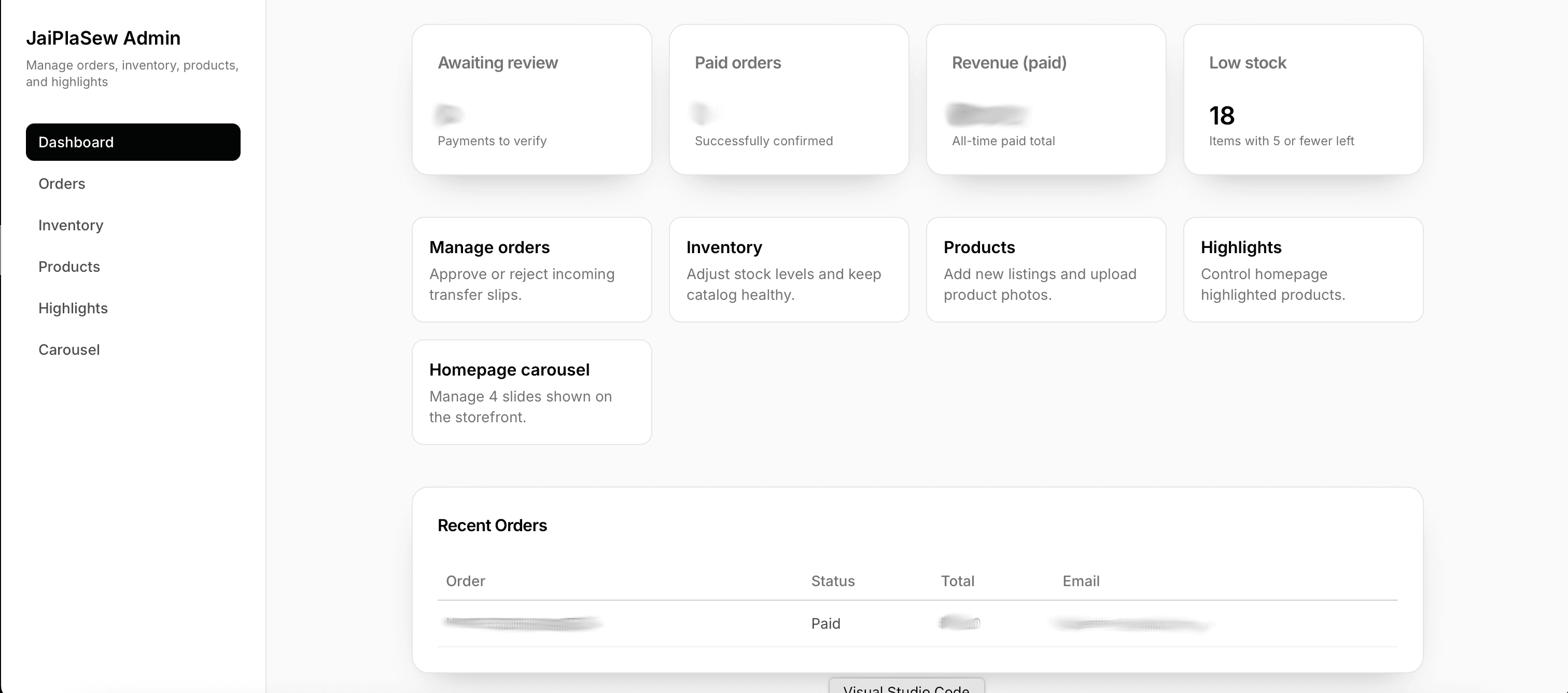Click the Email column header

point(1081,581)
